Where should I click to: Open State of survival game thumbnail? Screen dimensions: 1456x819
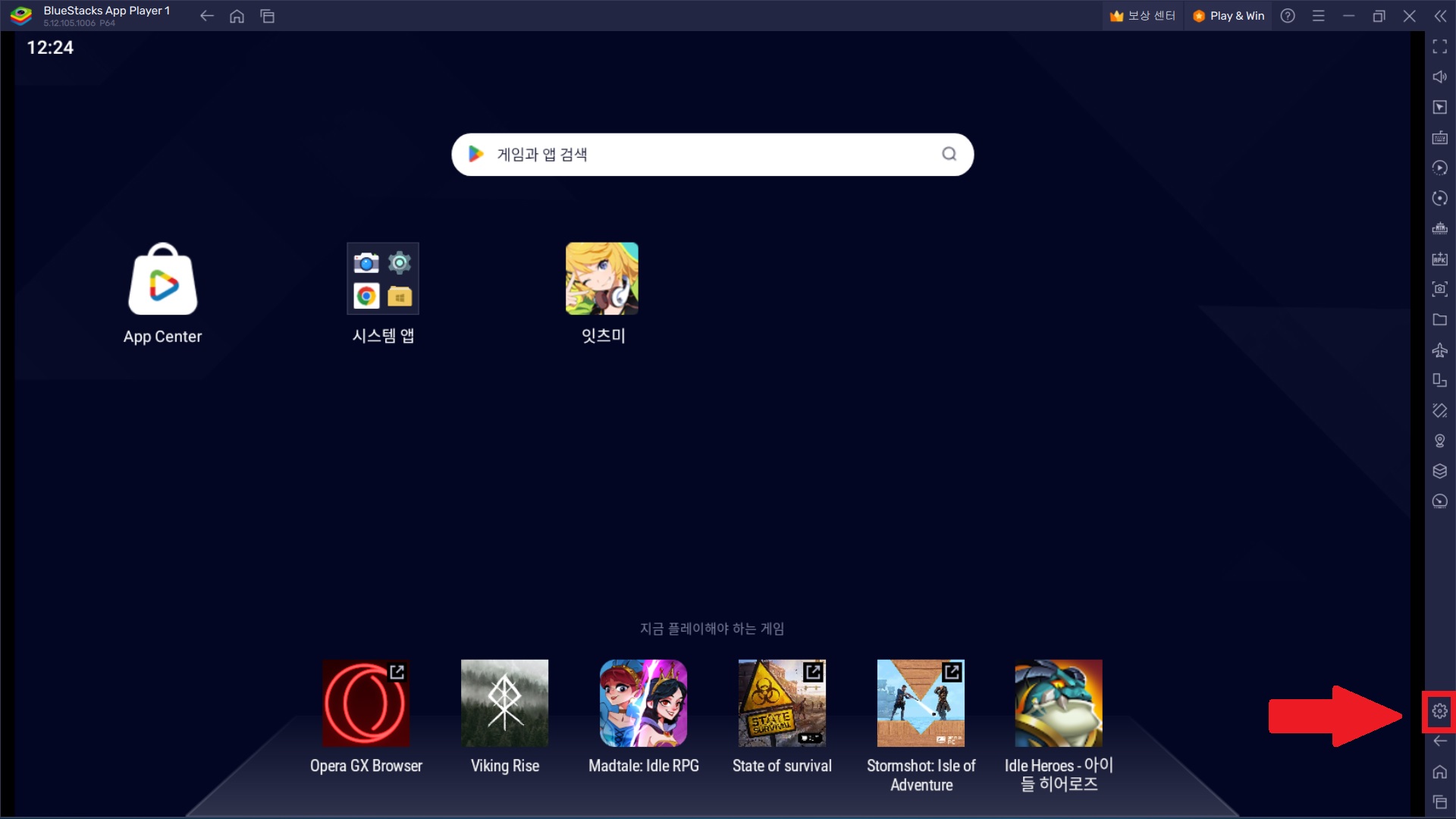point(783,703)
